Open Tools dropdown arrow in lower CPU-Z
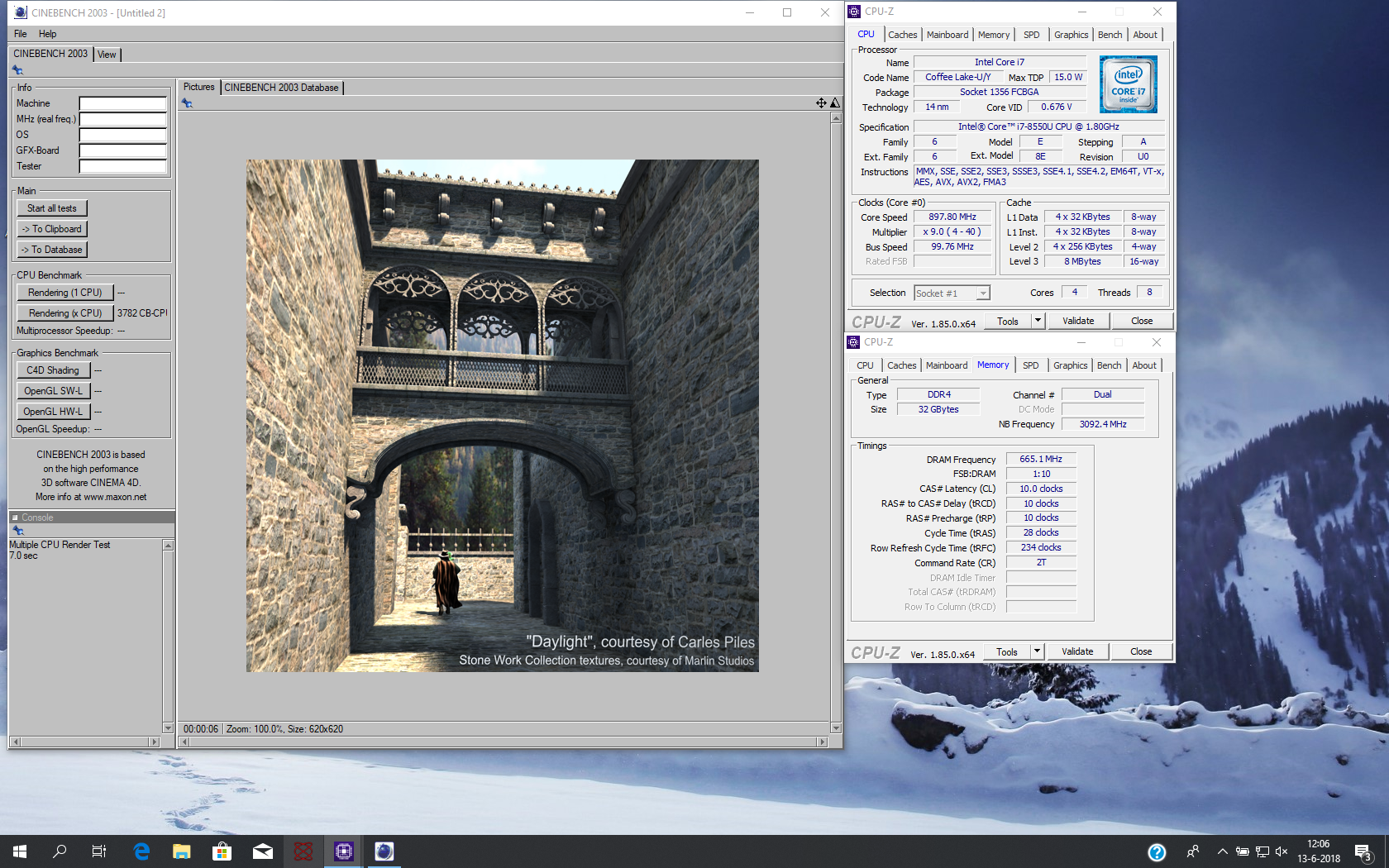The image size is (1389, 868). point(1037,651)
